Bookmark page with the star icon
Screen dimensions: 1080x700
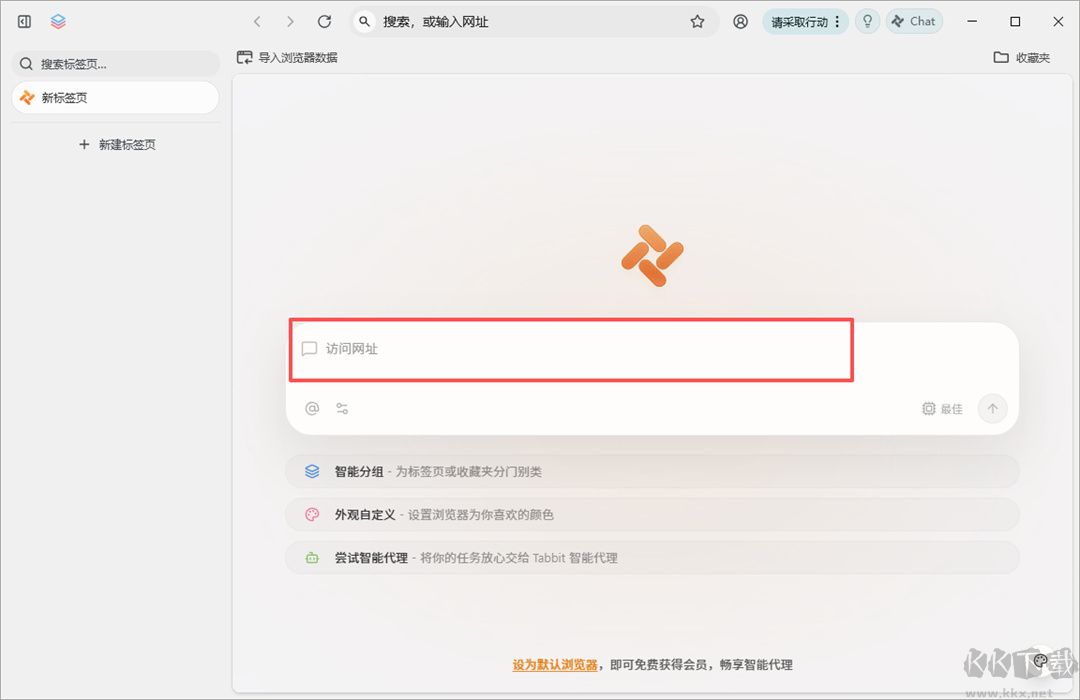697,22
